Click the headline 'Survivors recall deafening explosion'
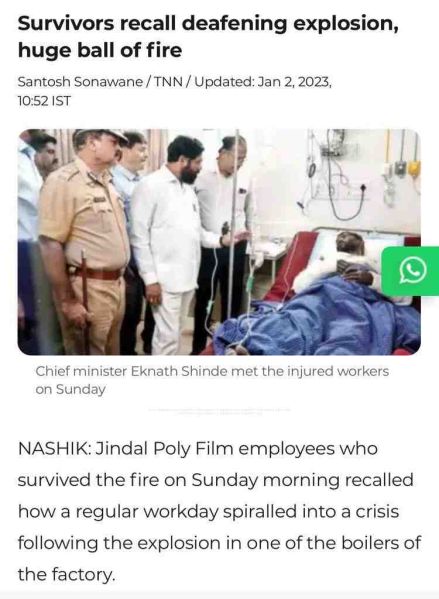The image size is (439, 599). [x=208, y=24]
